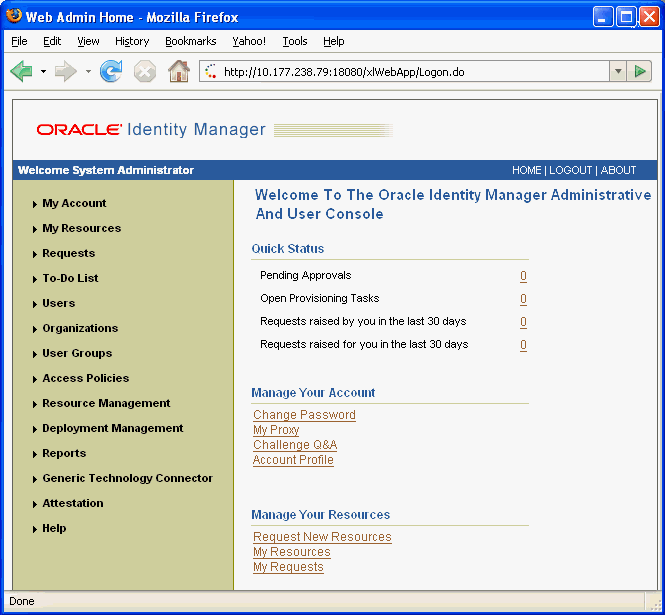Image resolution: width=665 pixels, height=615 pixels.
Task: Open the Yahoo! menu
Action: [x=249, y=41]
